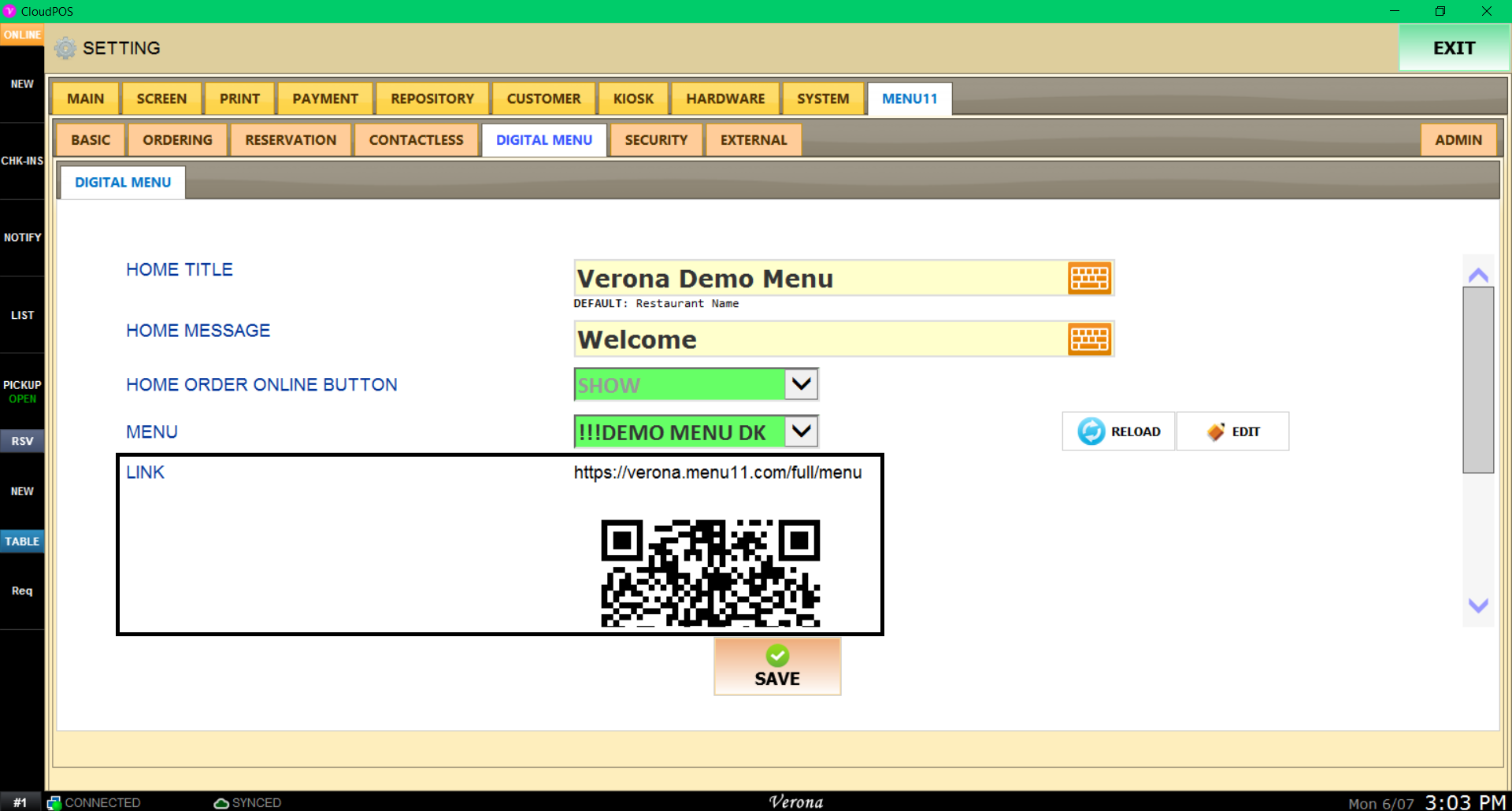Go to the HARDWARE tab
Screen dimensions: 1512x811
725,98
